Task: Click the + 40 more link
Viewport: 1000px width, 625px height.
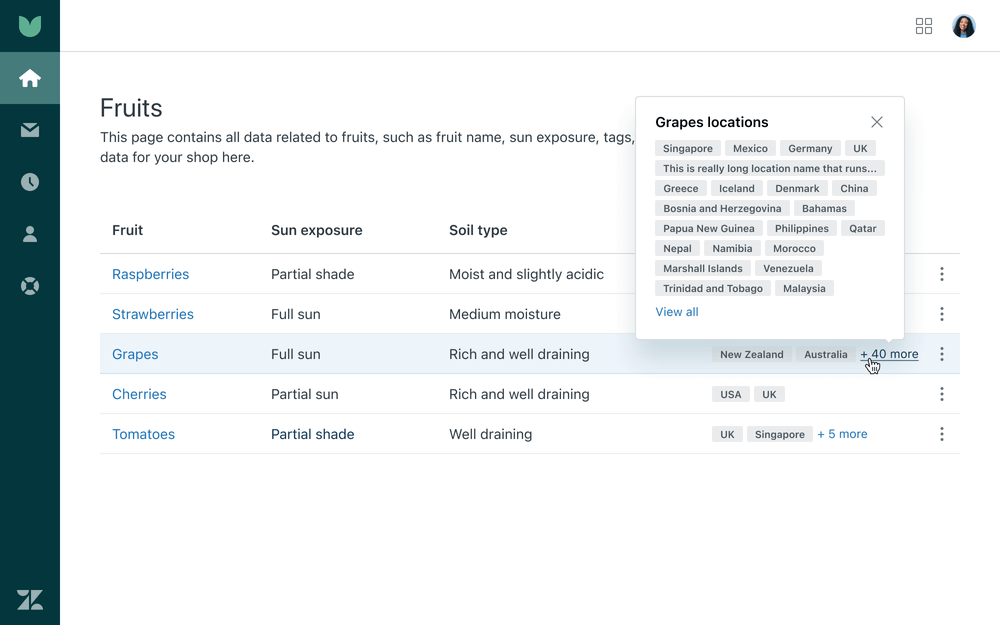Action: 889,354
